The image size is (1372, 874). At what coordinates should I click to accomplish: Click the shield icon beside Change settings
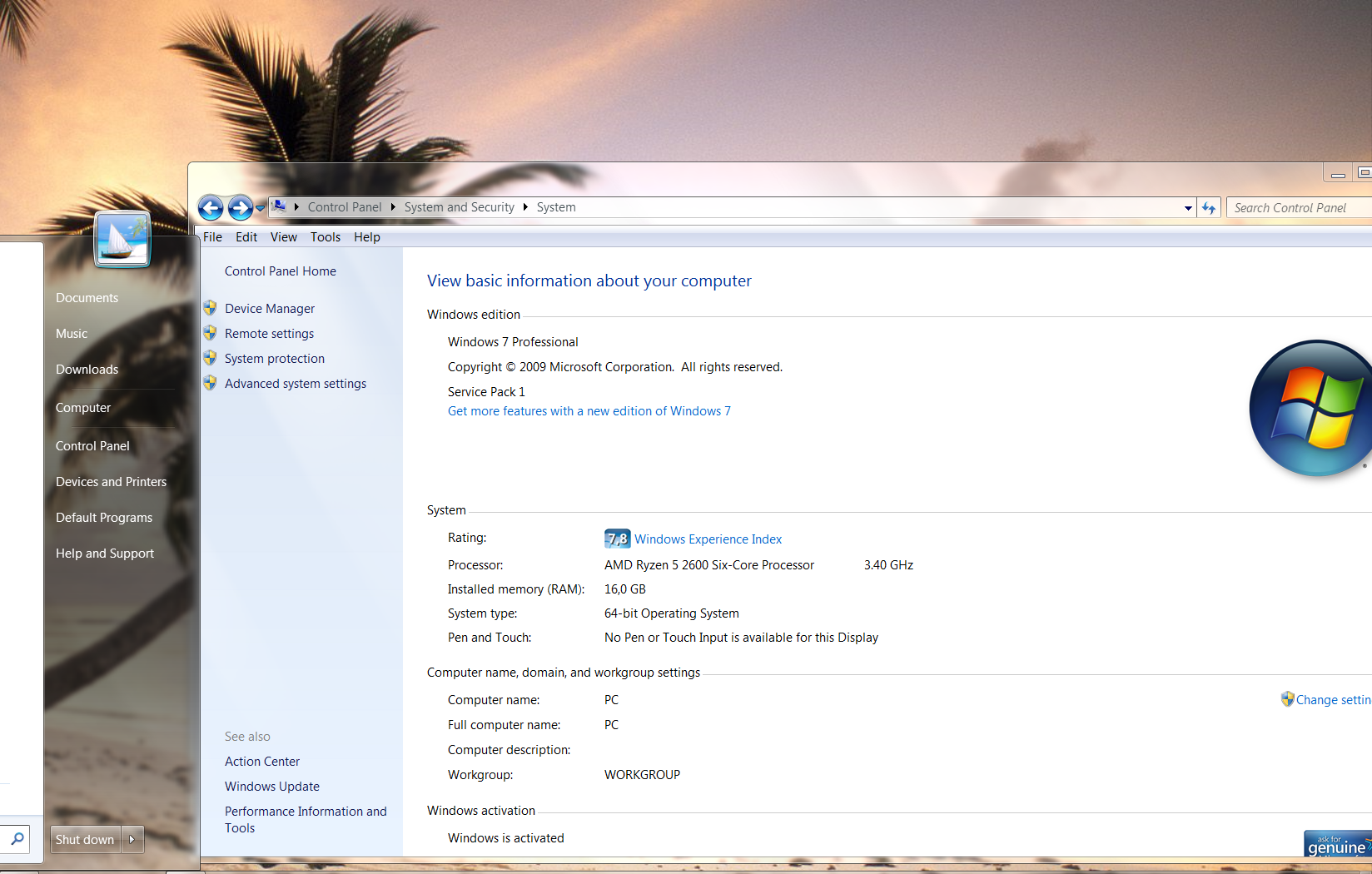click(1287, 699)
